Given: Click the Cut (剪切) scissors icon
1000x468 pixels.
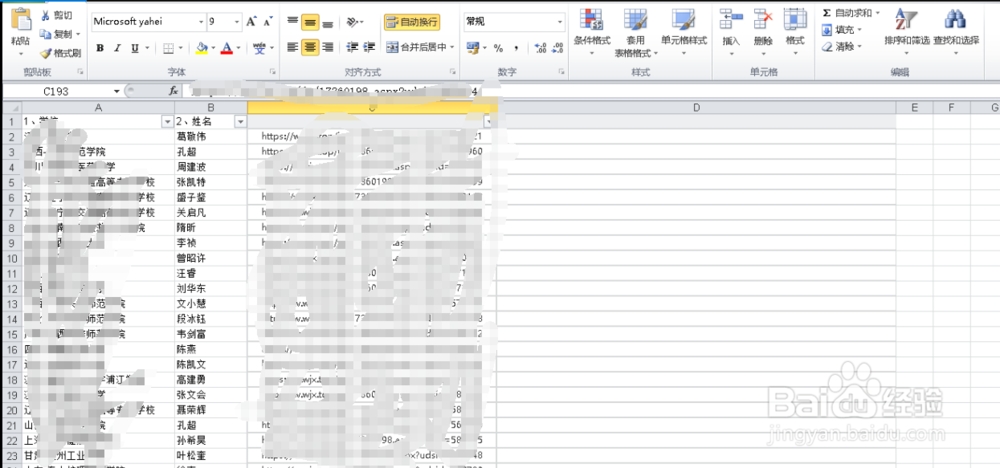Looking at the screenshot, I should 45,15.
